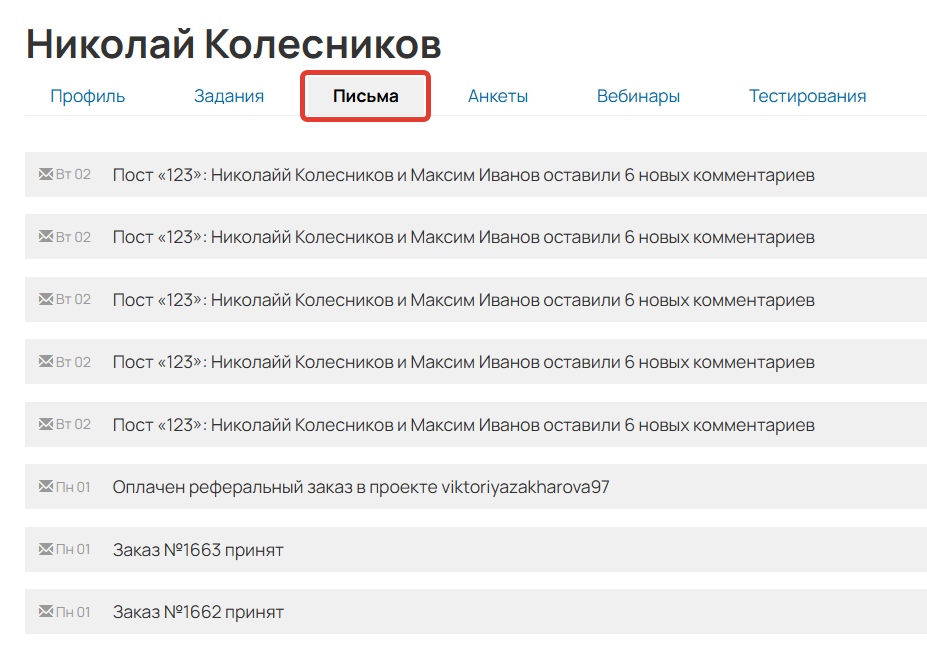
Task: Go to the Тестирования tab
Action: click(806, 96)
